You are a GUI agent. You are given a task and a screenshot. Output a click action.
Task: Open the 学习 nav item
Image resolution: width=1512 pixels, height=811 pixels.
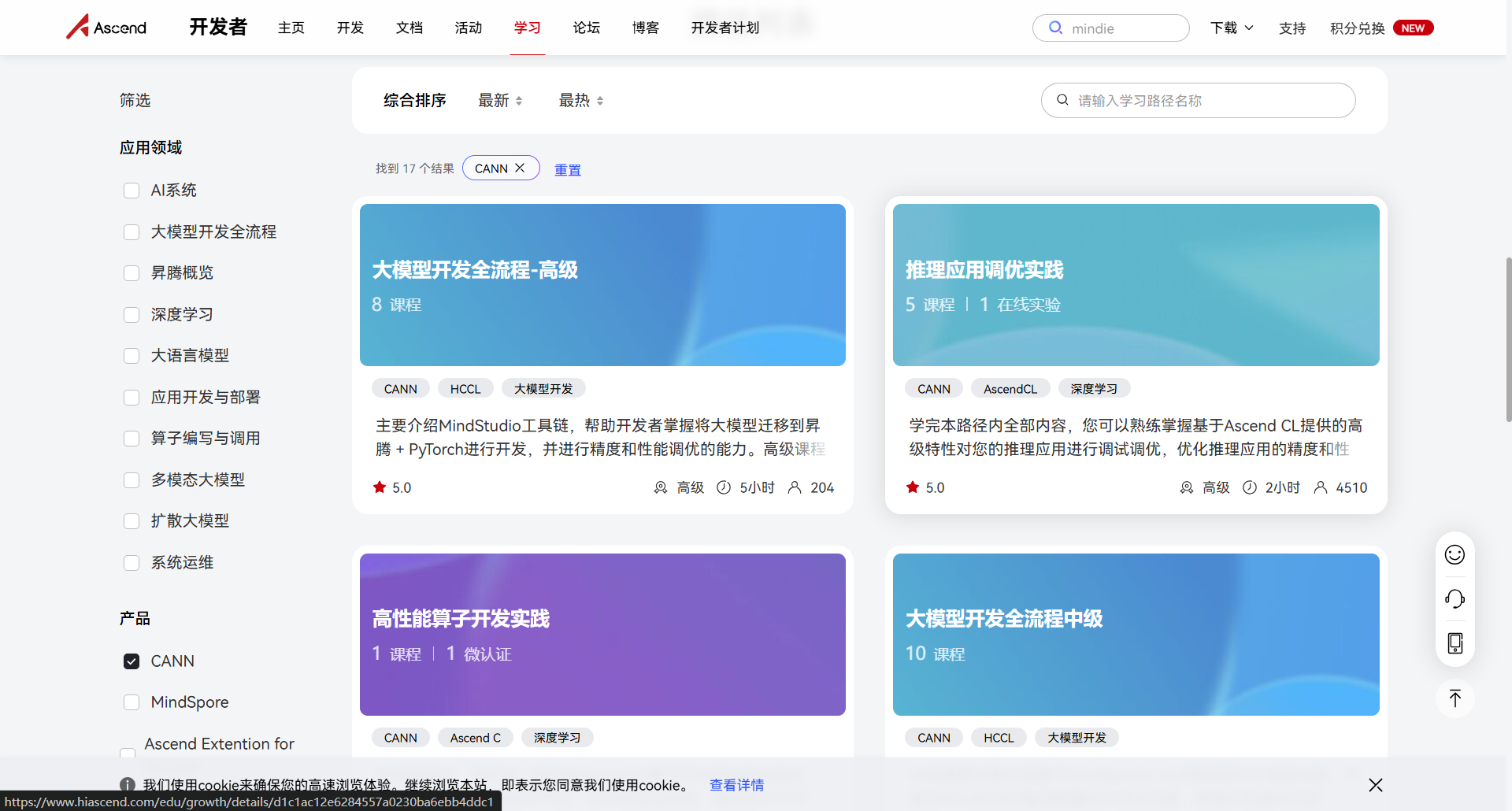click(x=528, y=28)
